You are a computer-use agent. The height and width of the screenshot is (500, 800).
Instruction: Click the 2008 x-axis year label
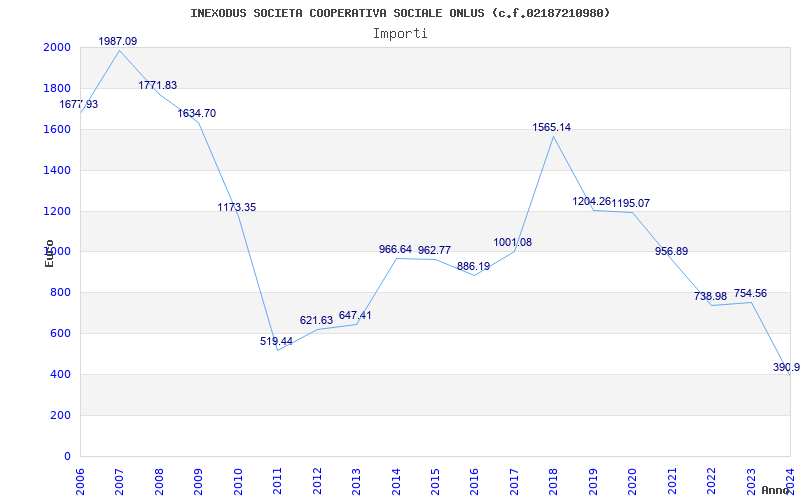pyautogui.click(x=159, y=481)
